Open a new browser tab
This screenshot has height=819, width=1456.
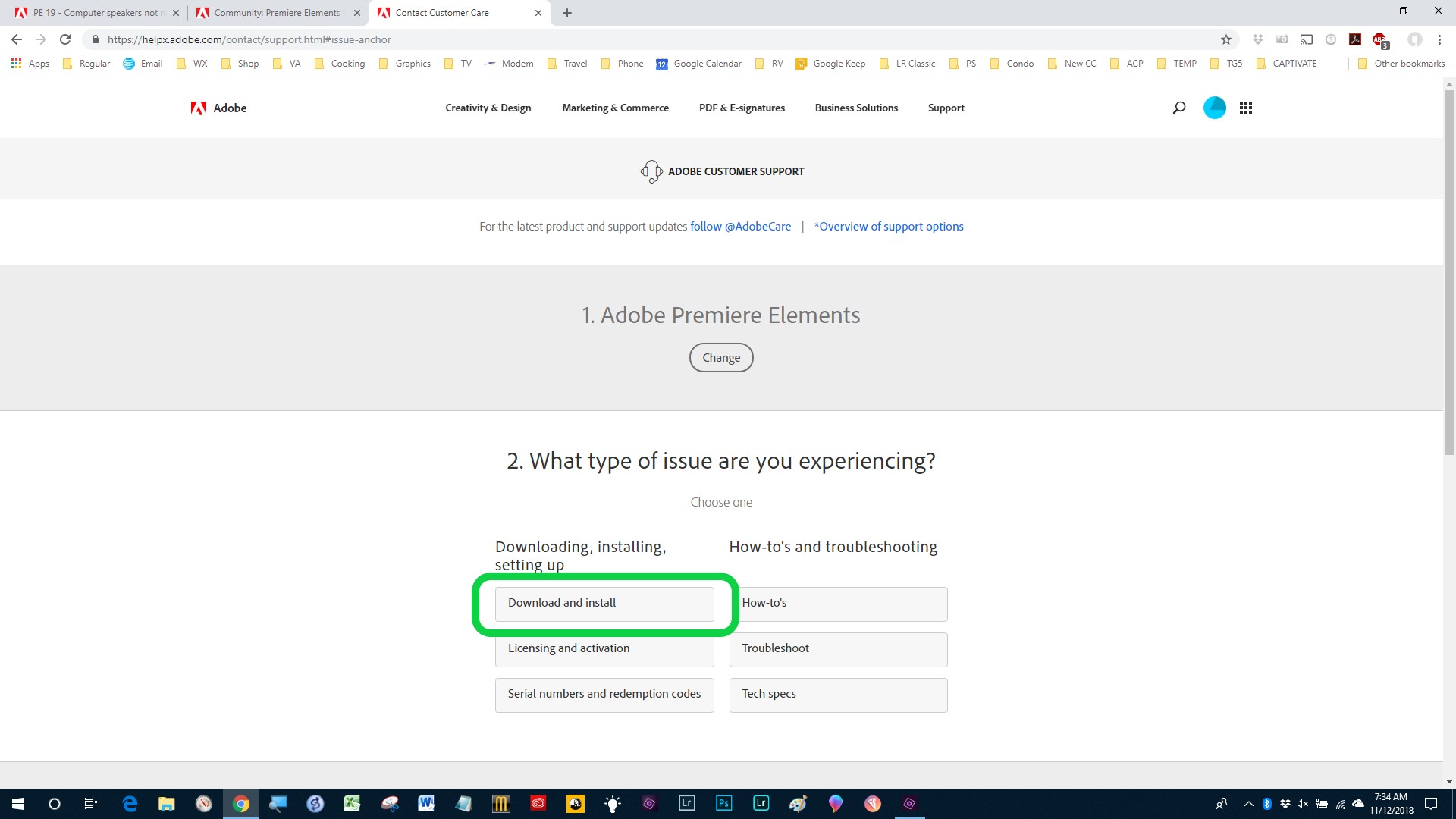pos(567,13)
